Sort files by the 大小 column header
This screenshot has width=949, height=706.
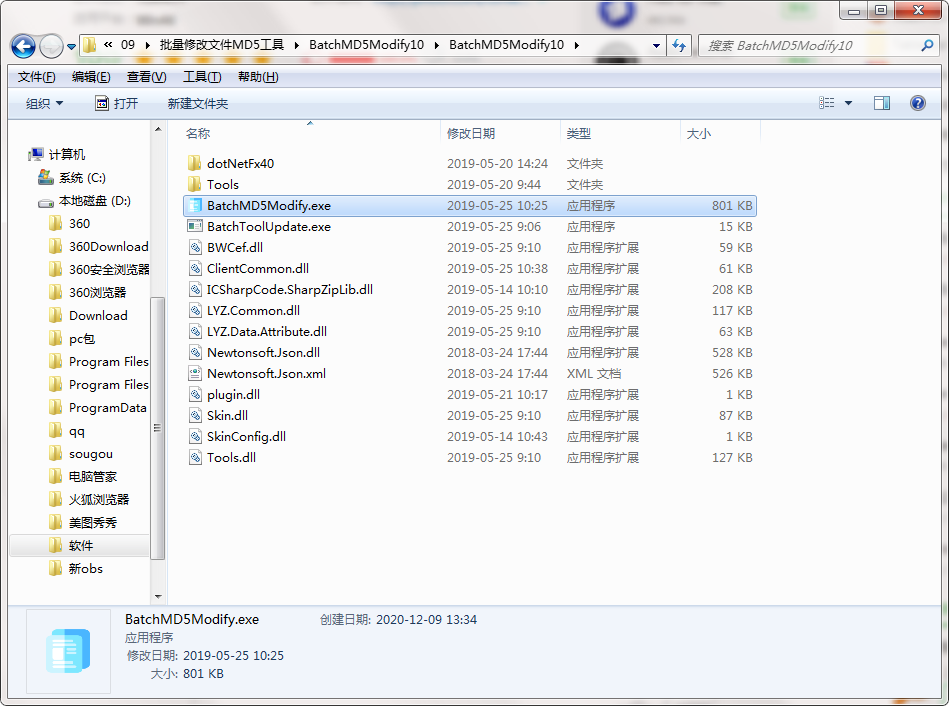tap(720, 133)
